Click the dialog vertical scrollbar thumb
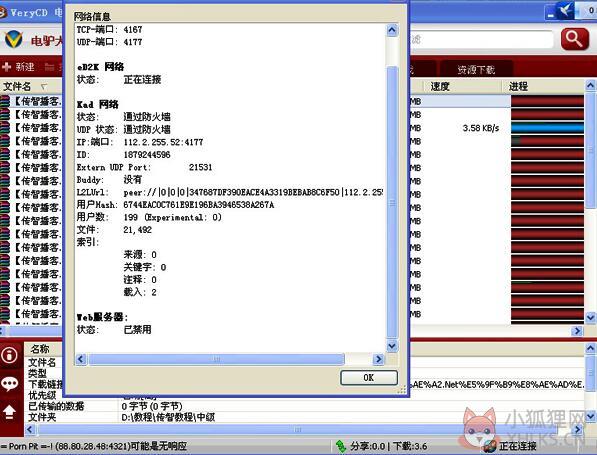Screen dimensions: 597x455 (x=392, y=202)
